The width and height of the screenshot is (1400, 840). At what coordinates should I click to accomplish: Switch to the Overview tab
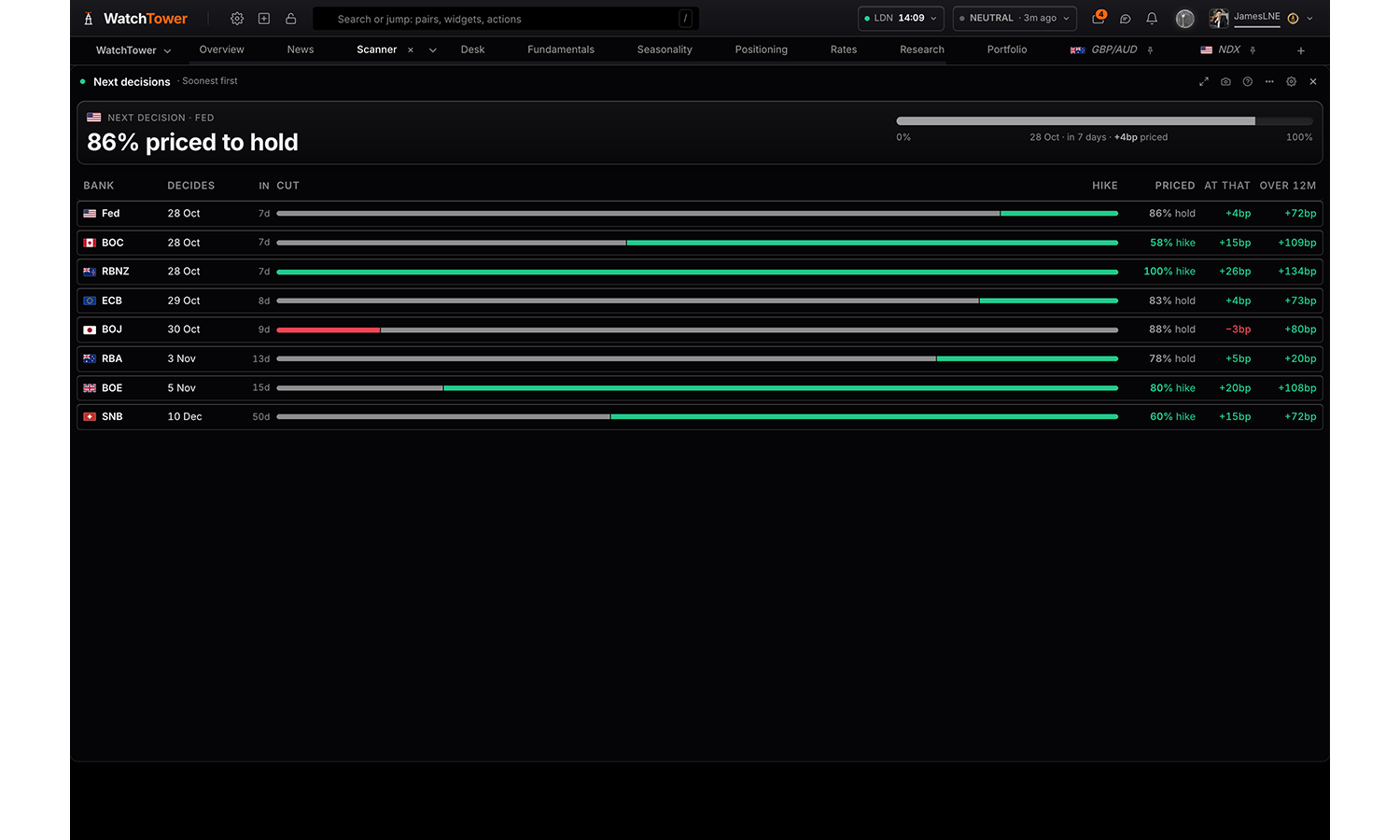click(222, 50)
